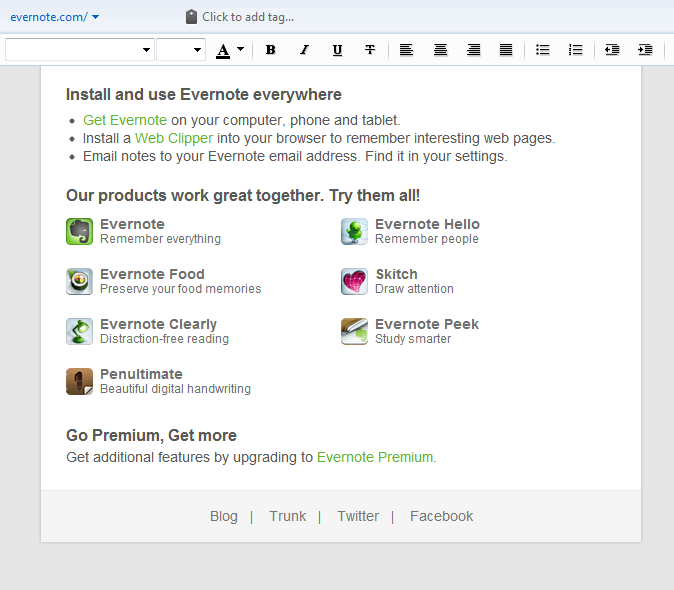
Task: Toggle bold formatting
Action: 270,50
